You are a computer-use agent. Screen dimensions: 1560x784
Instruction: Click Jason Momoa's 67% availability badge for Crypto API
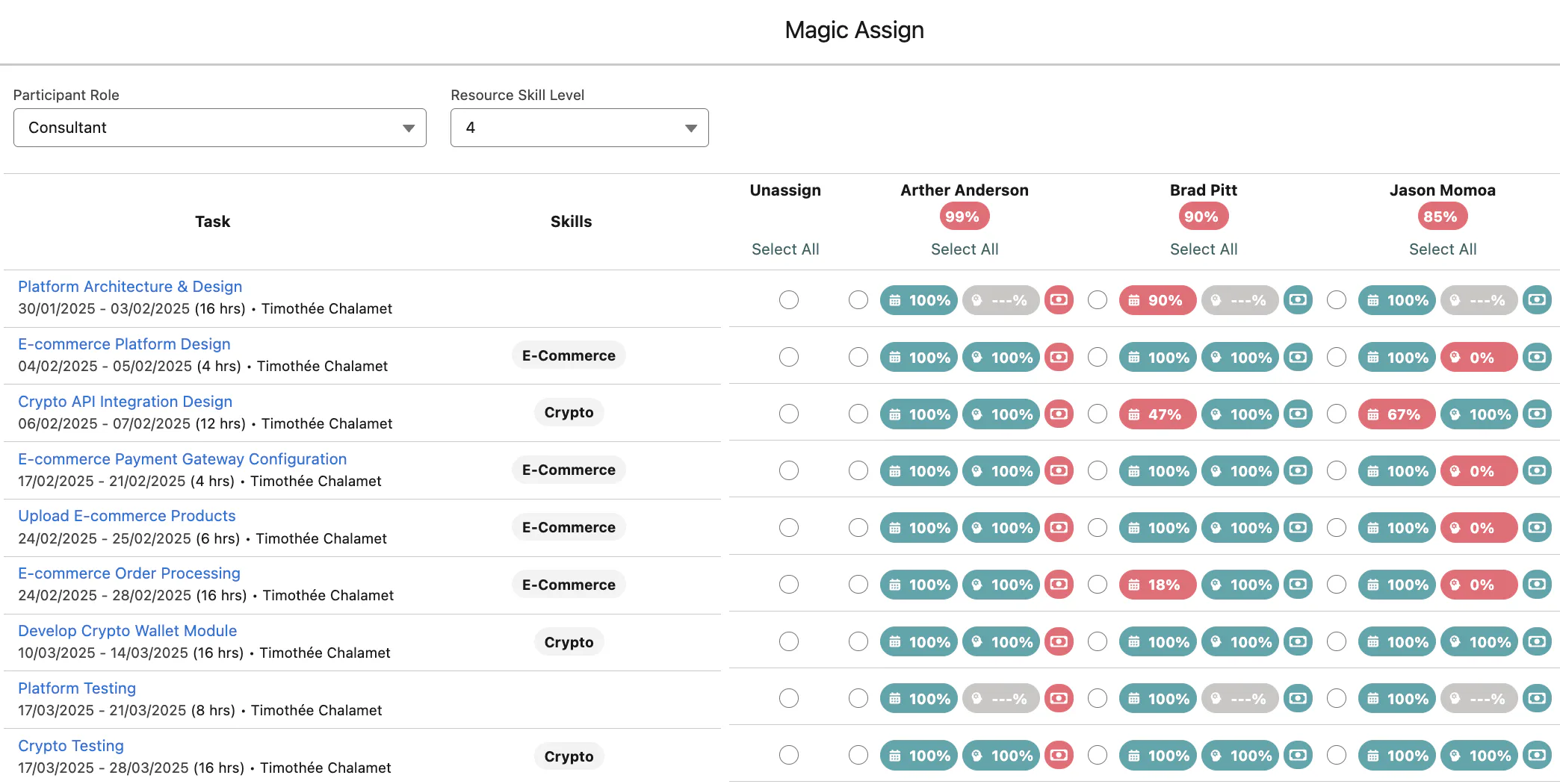pyautogui.click(x=1396, y=414)
